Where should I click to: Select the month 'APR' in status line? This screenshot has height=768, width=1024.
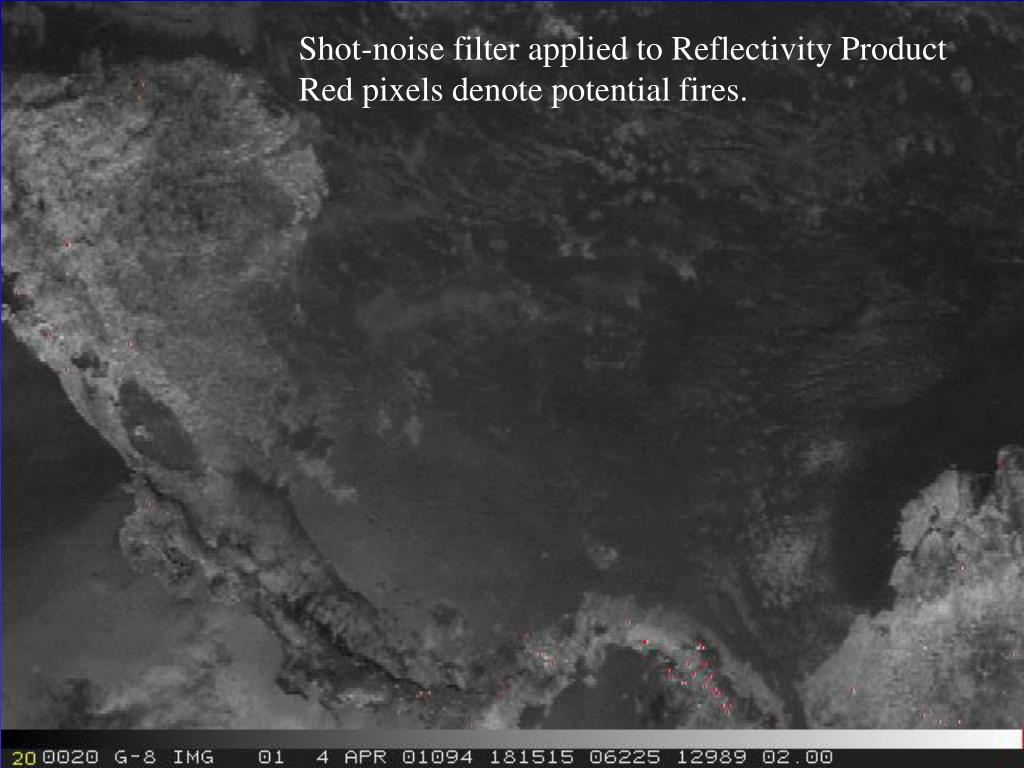tap(366, 757)
